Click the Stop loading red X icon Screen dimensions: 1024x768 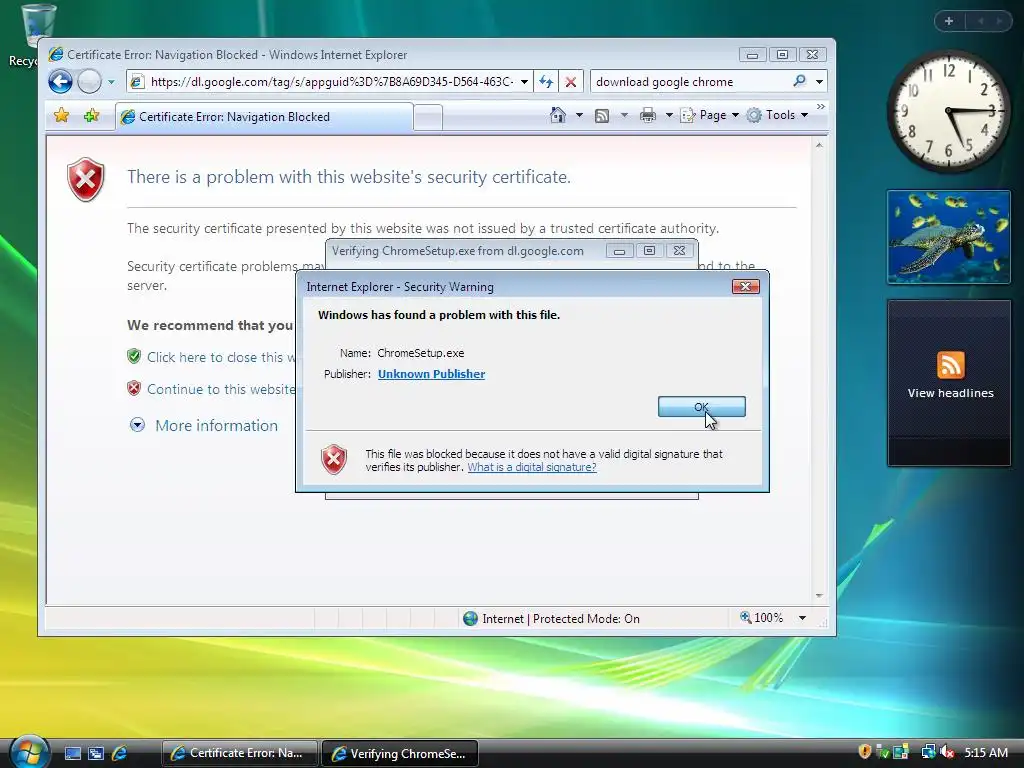click(x=570, y=82)
